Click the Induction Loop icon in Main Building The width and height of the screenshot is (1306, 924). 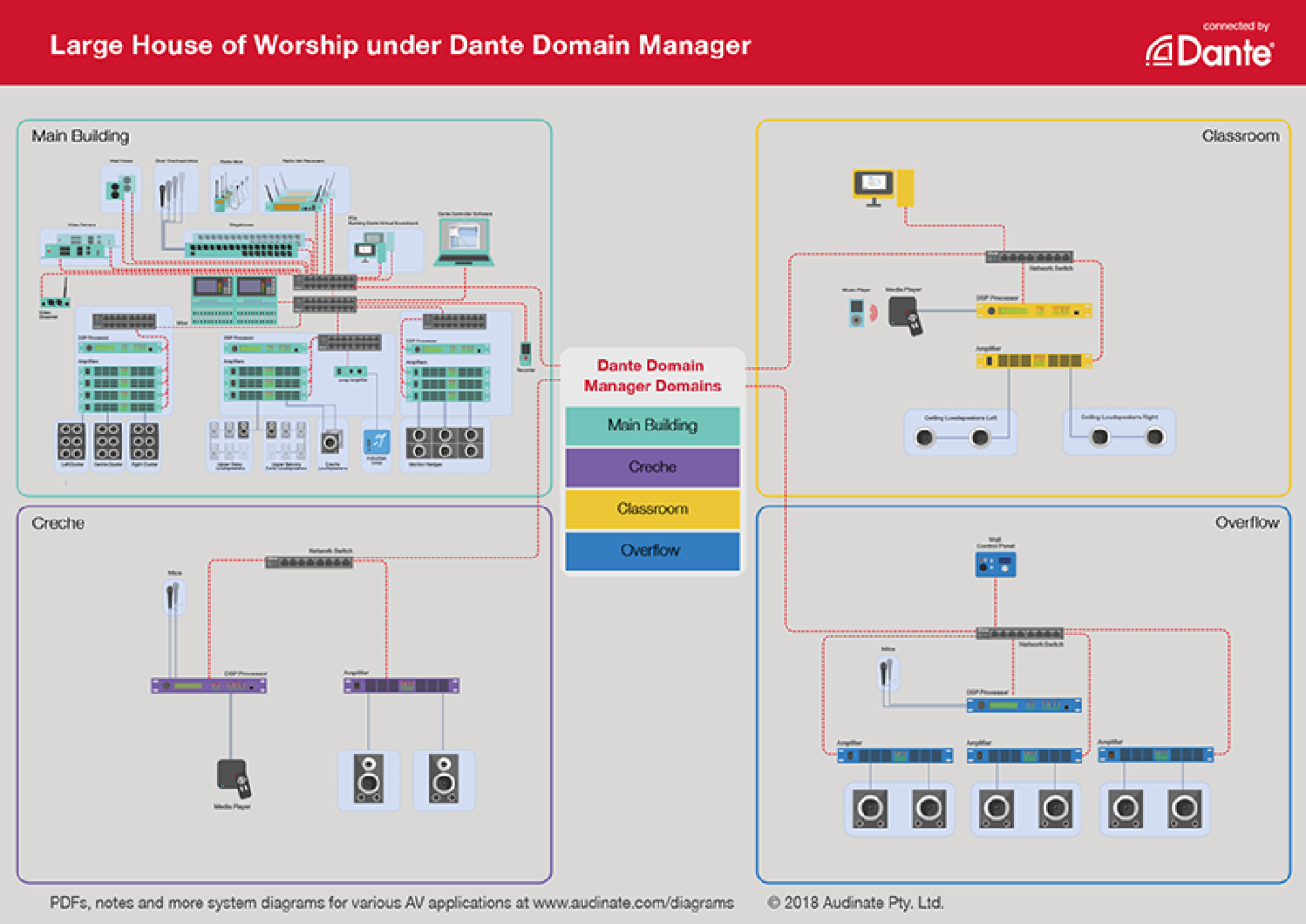click(x=376, y=443)
